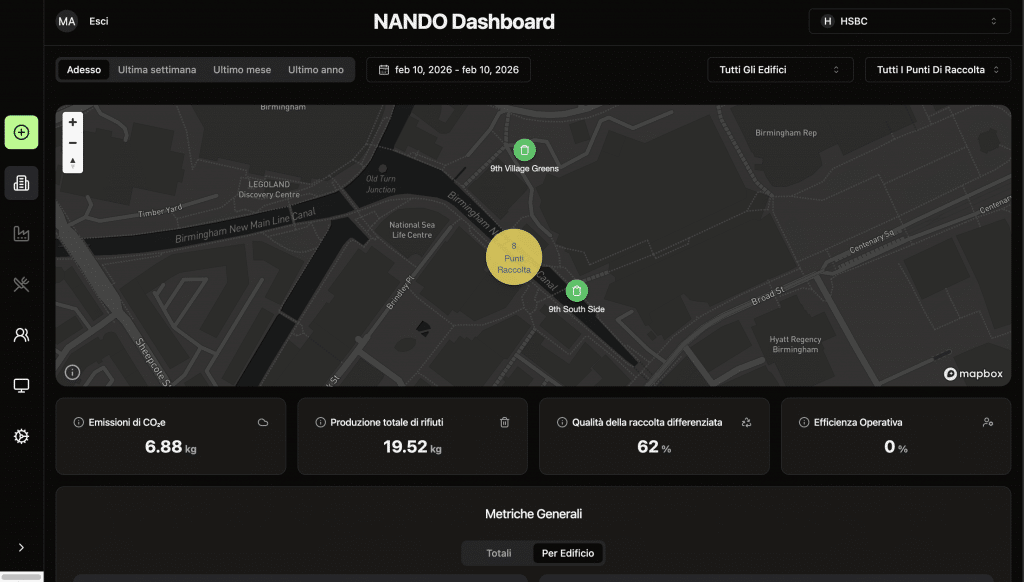Open the monitor display sidebar icon
The width and height of the screenshot is (1024, 582).
[21, 386]
